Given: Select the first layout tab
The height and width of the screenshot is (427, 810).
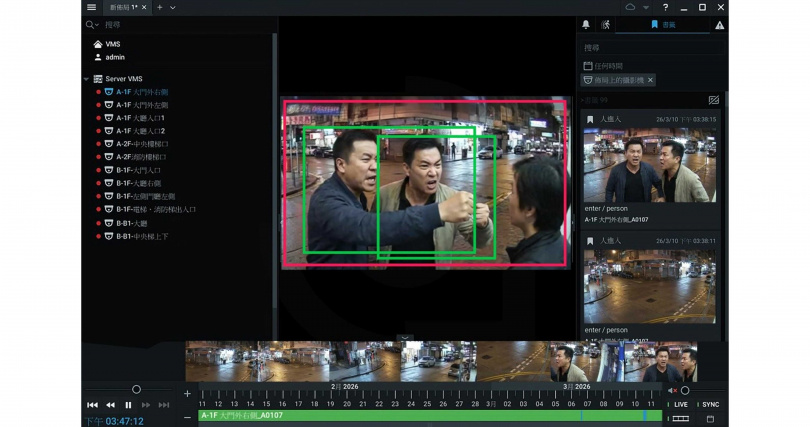Looking at the screenshot, I should coord(123,7).
